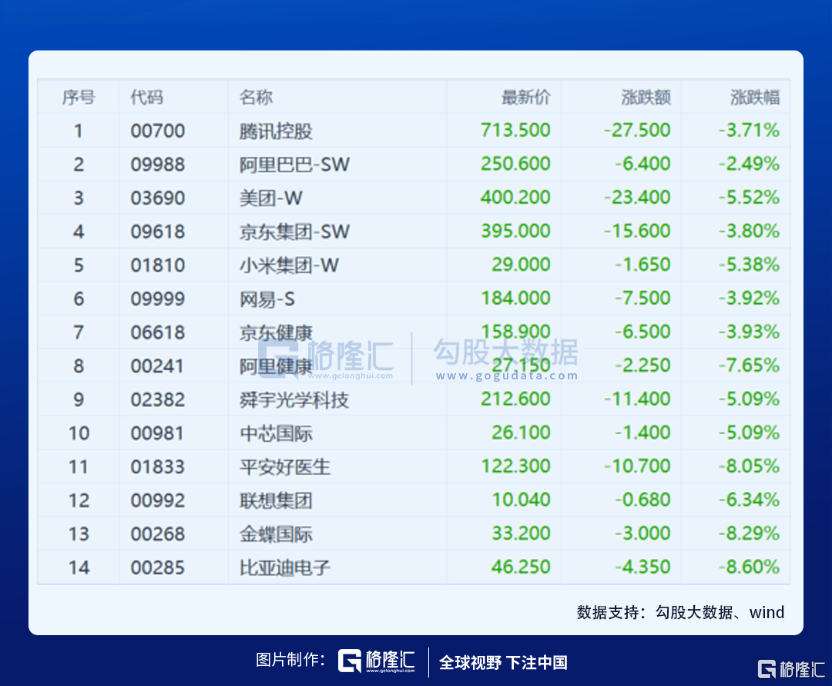832x686 pixels.
Task: Click the 代码 column header
Action: 147,97
